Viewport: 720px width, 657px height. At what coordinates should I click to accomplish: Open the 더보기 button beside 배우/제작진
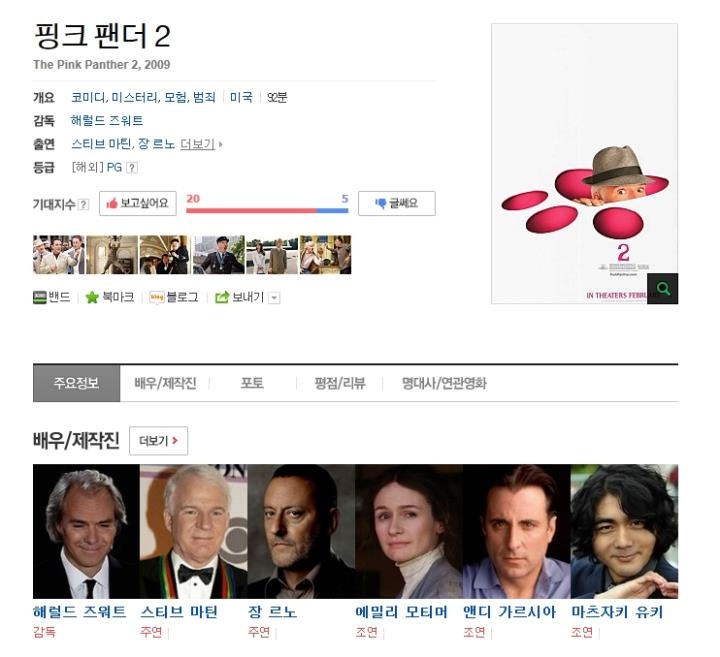click(x=158, y=441)
